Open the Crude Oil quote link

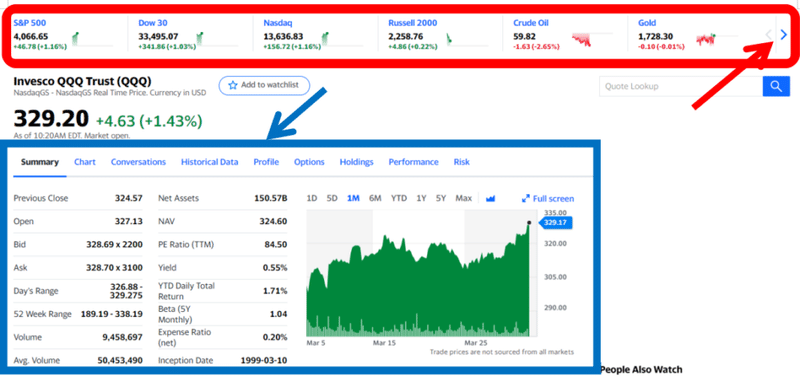531,23
